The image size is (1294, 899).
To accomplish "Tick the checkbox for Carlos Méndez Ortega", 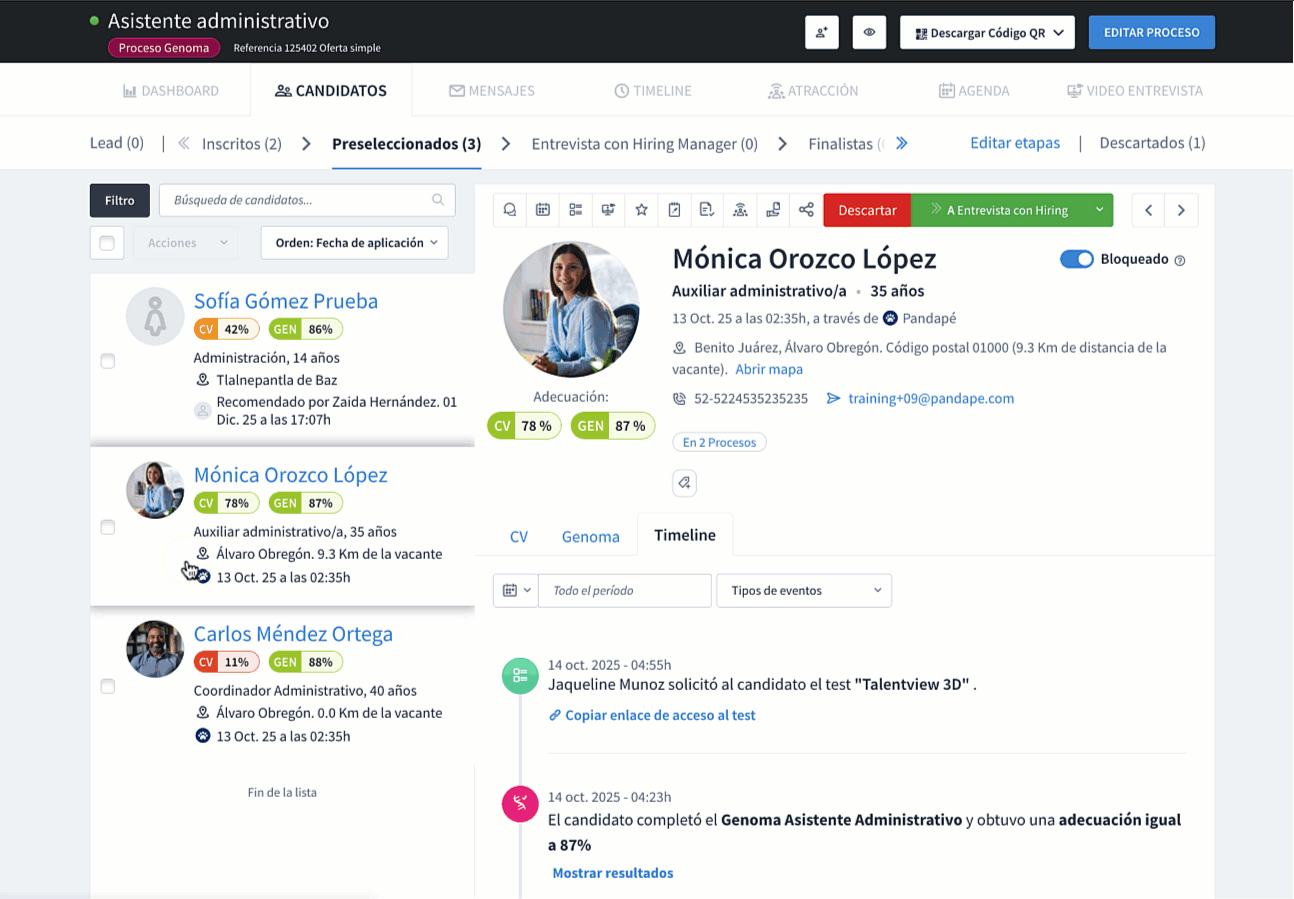I will 108,686.
